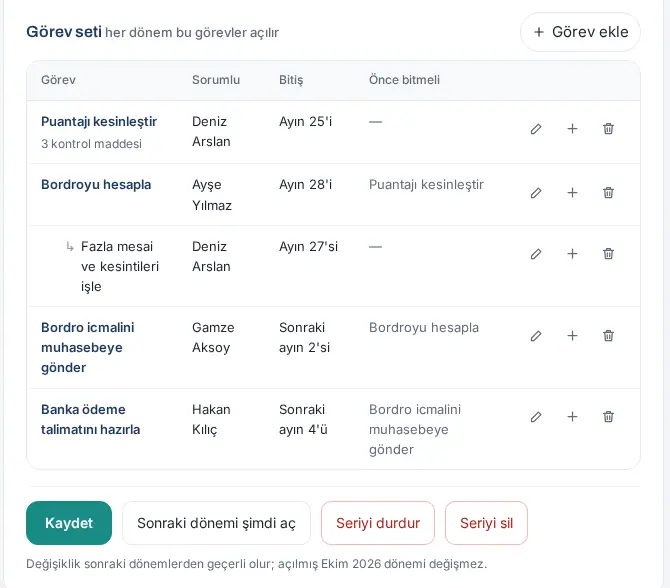
Task: Delete the Puantajı kesinleştir task
Action: [608, 129]
